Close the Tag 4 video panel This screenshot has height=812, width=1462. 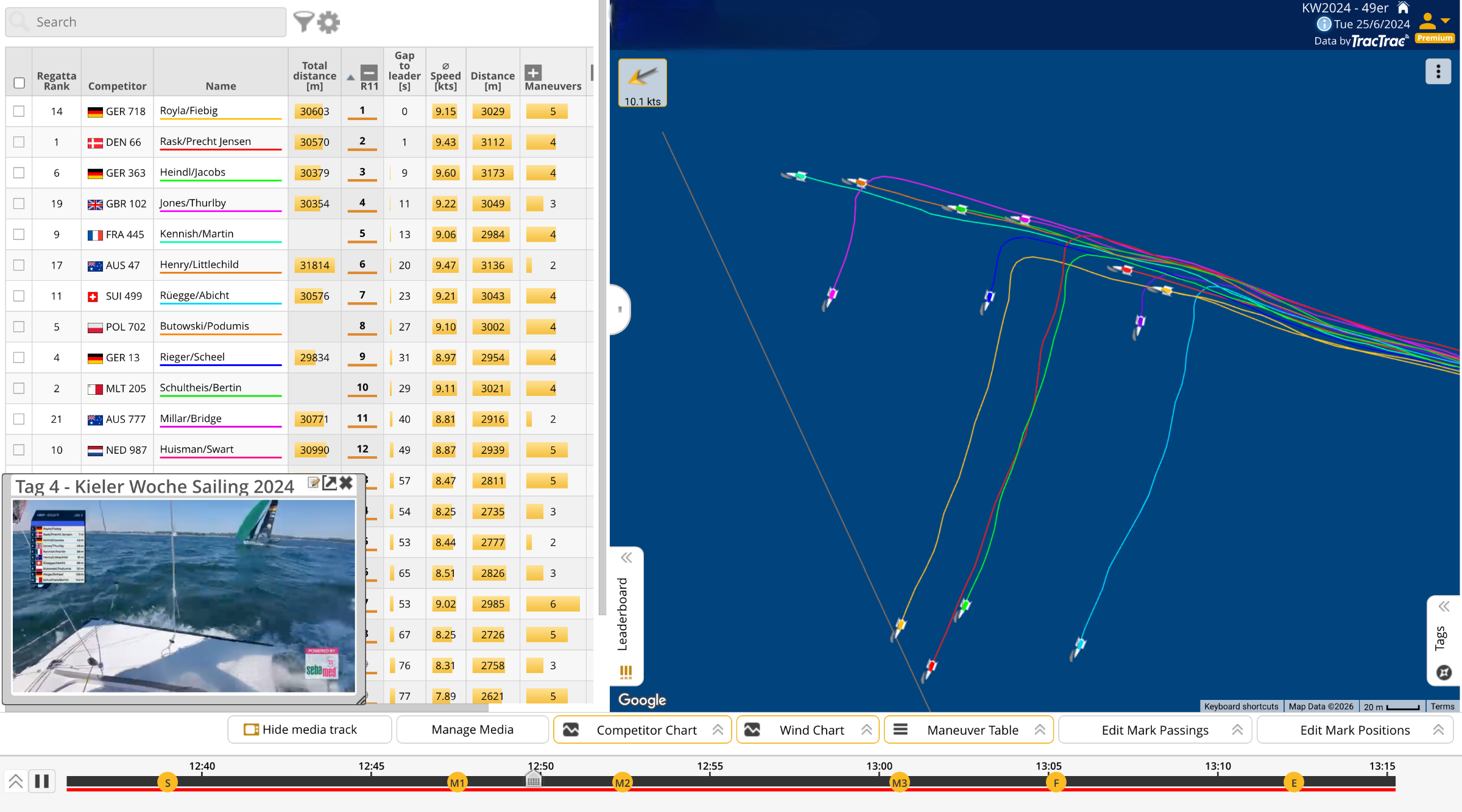pos(346,483)
